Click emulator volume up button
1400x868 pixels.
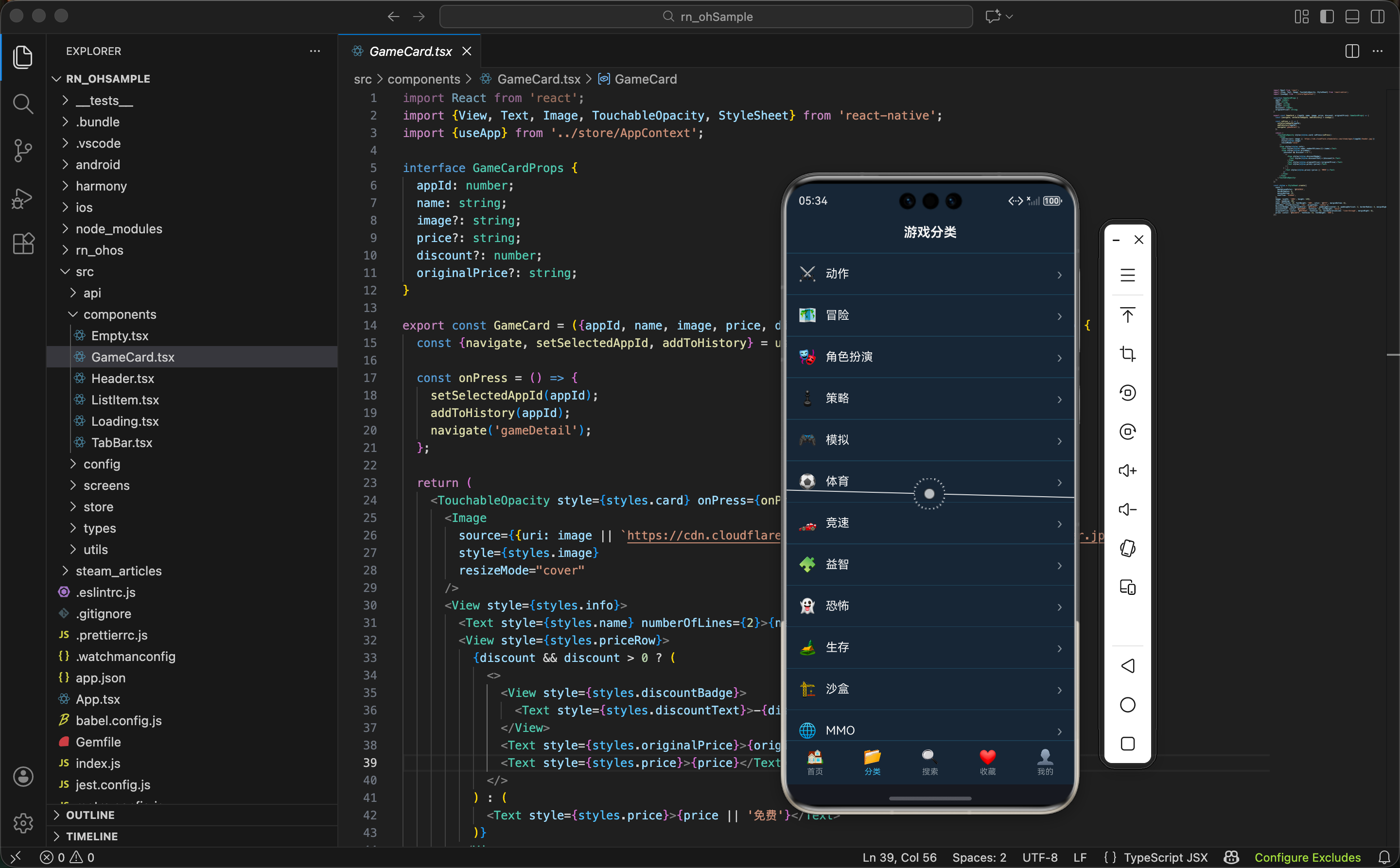[x=1127, y=471]
